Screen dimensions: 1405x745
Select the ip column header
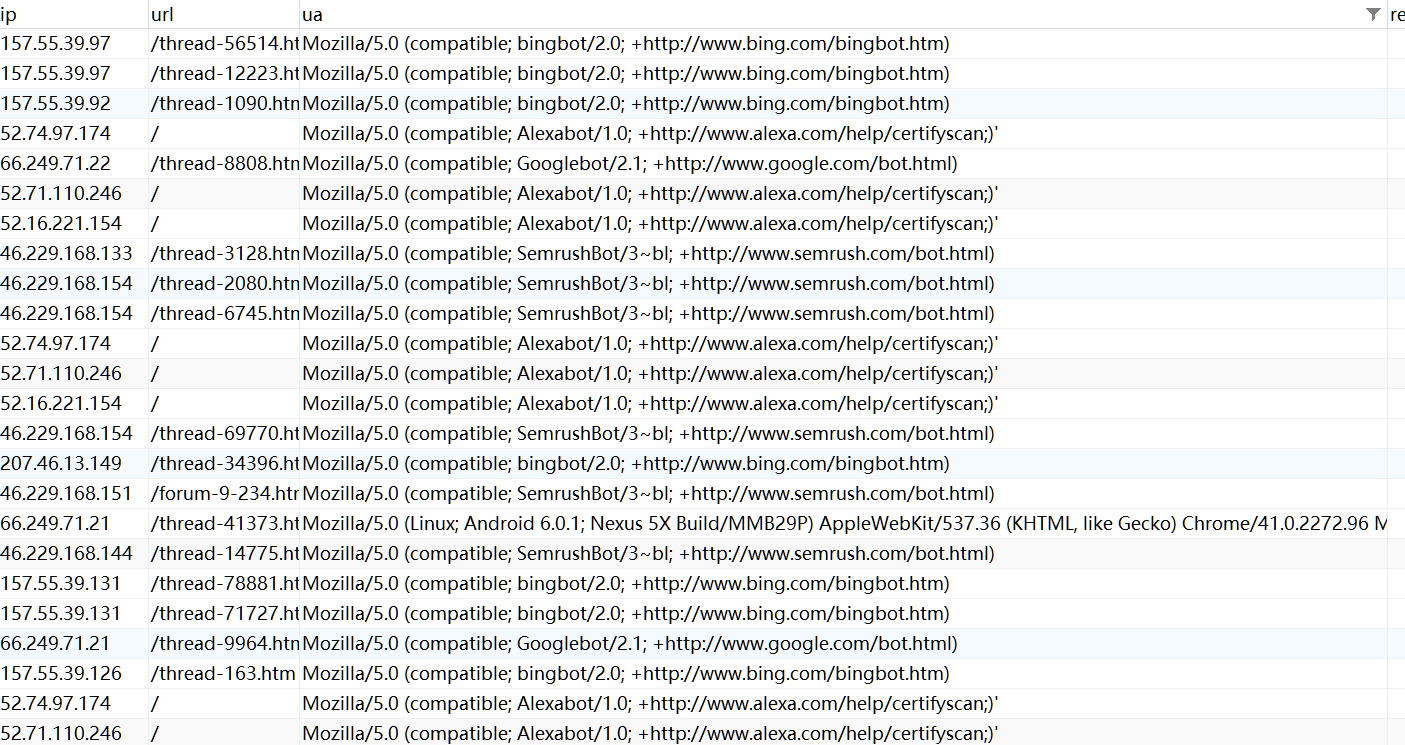pyautogui.click(x=74, y=14)
